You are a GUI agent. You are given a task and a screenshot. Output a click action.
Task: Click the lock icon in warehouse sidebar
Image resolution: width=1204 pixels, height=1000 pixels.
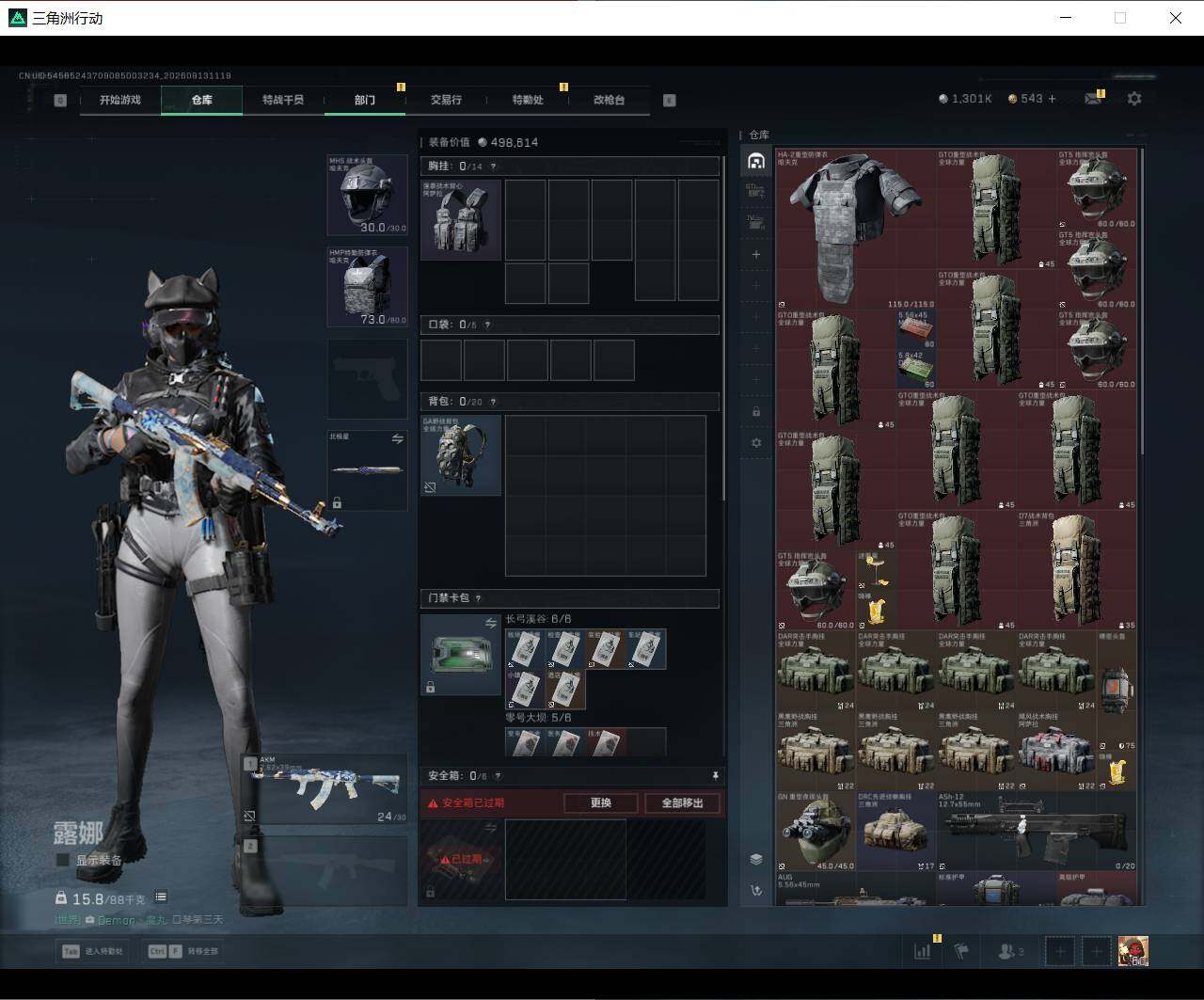pos(756,411)
